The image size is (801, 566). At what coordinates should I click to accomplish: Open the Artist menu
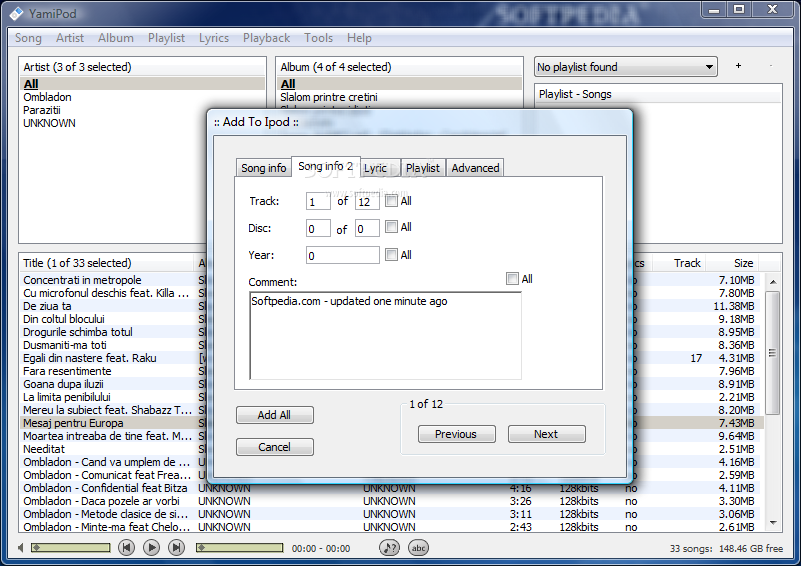(70, 38)
